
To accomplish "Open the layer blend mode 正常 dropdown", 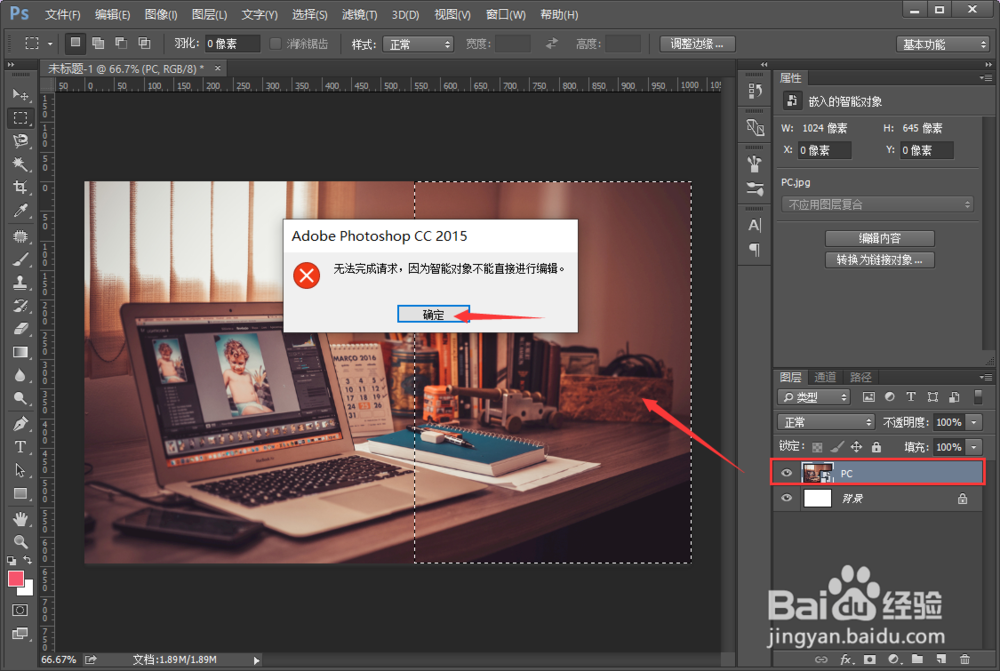I will 826,422.
